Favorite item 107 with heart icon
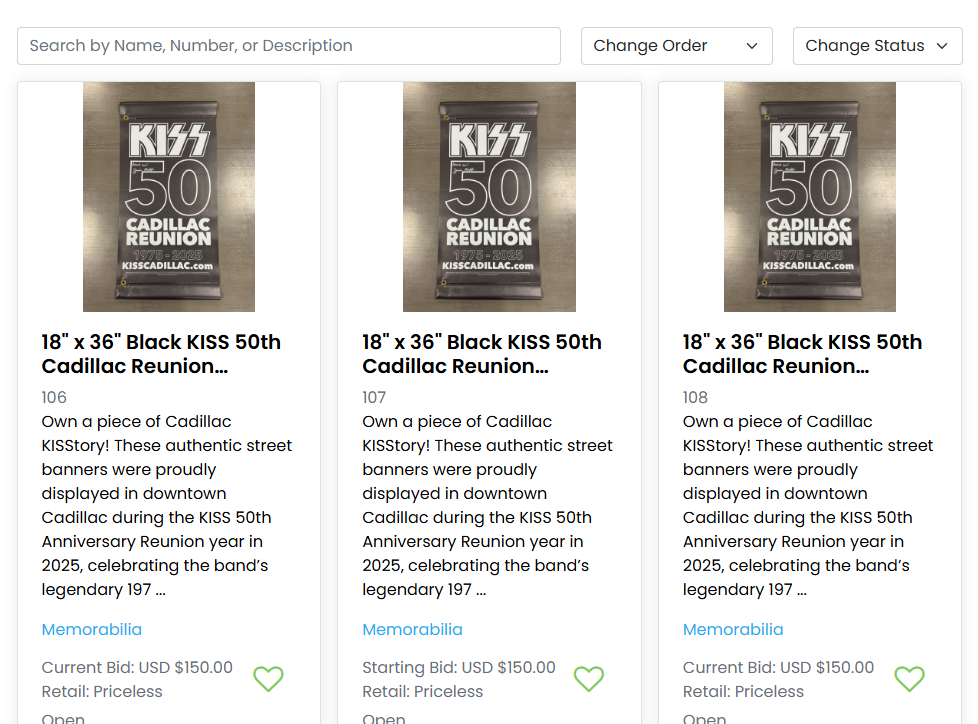Image resolution: width=978 pixels, height=724 pixels. [x=589, y=679]
